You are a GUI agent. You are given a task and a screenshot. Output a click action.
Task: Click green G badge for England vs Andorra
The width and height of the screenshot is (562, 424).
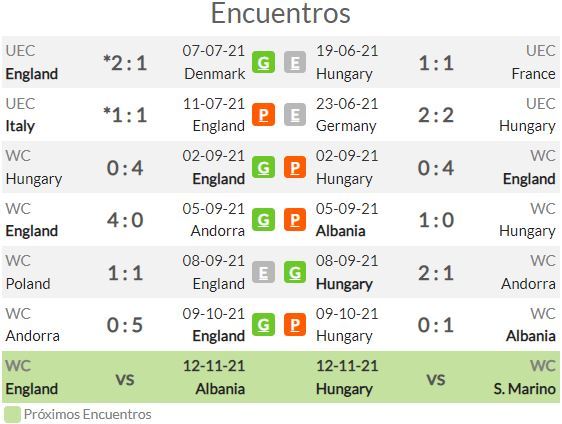tap(263, 220)
